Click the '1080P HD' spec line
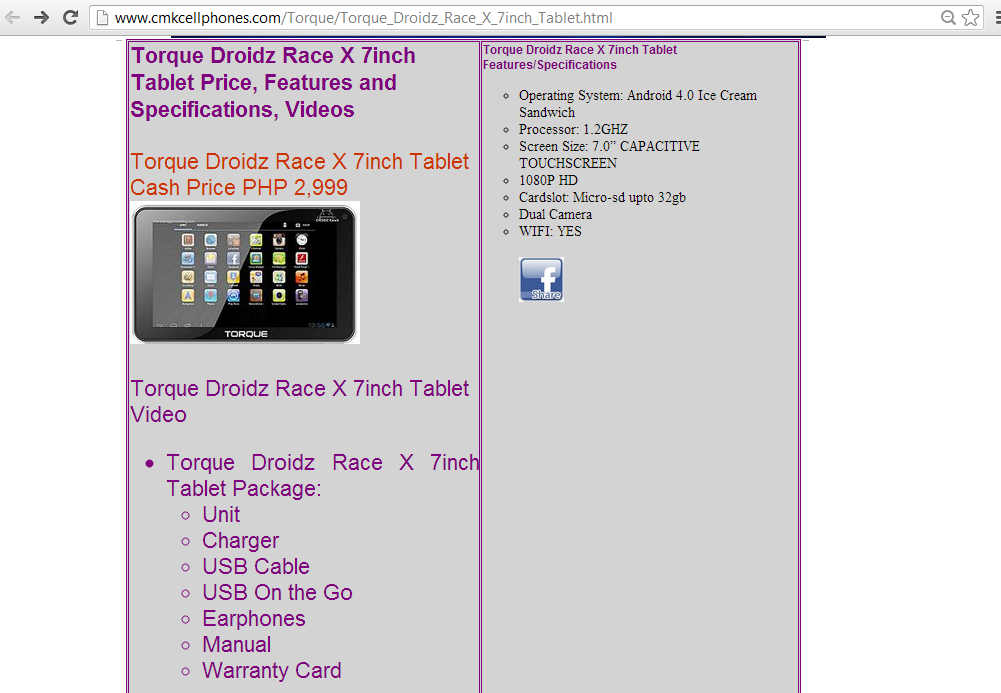Image resolution: width=1001 pixels, height=693 pixels. [x=548, y=180]
